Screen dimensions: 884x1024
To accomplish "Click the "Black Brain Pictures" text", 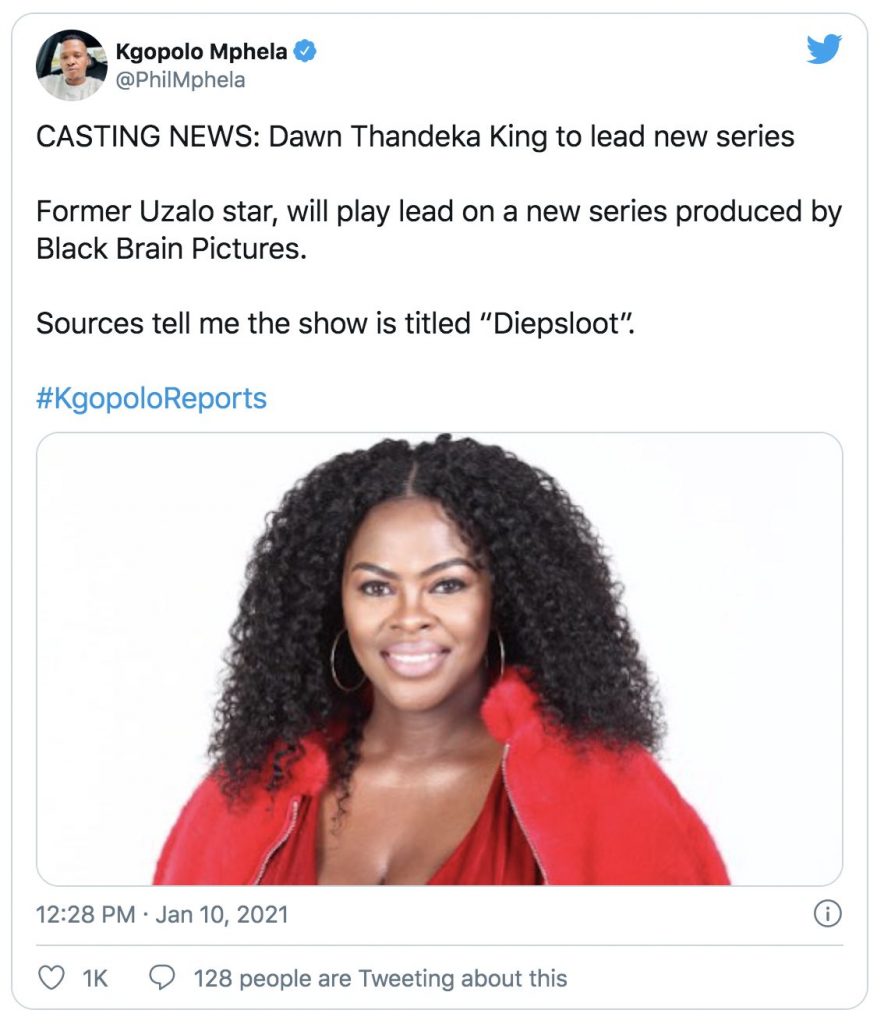I will coord(168,247).
